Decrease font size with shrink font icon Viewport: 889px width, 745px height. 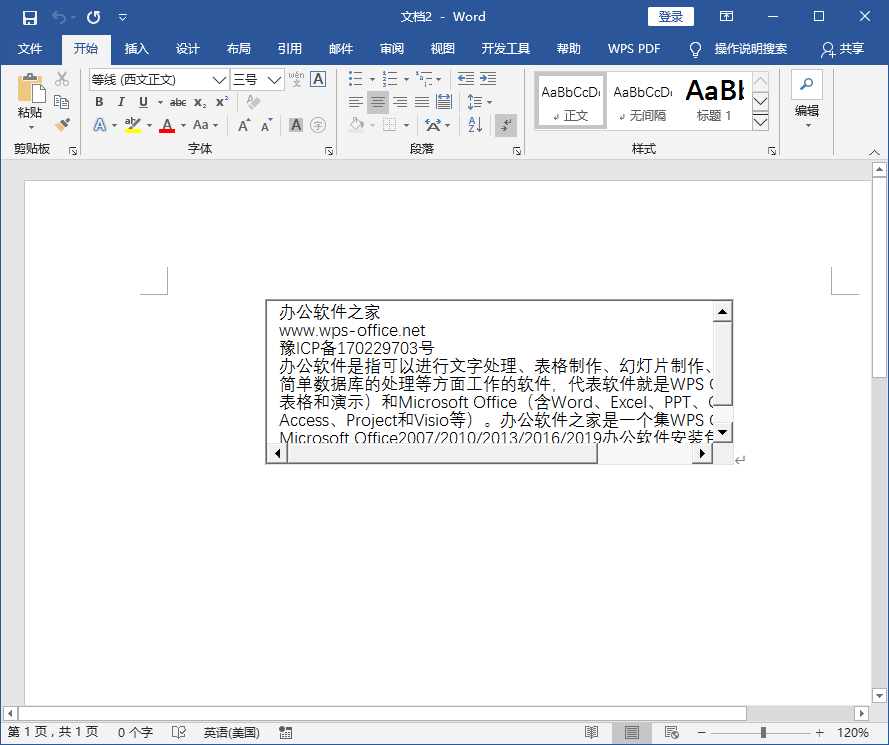(x=266, y=125)
